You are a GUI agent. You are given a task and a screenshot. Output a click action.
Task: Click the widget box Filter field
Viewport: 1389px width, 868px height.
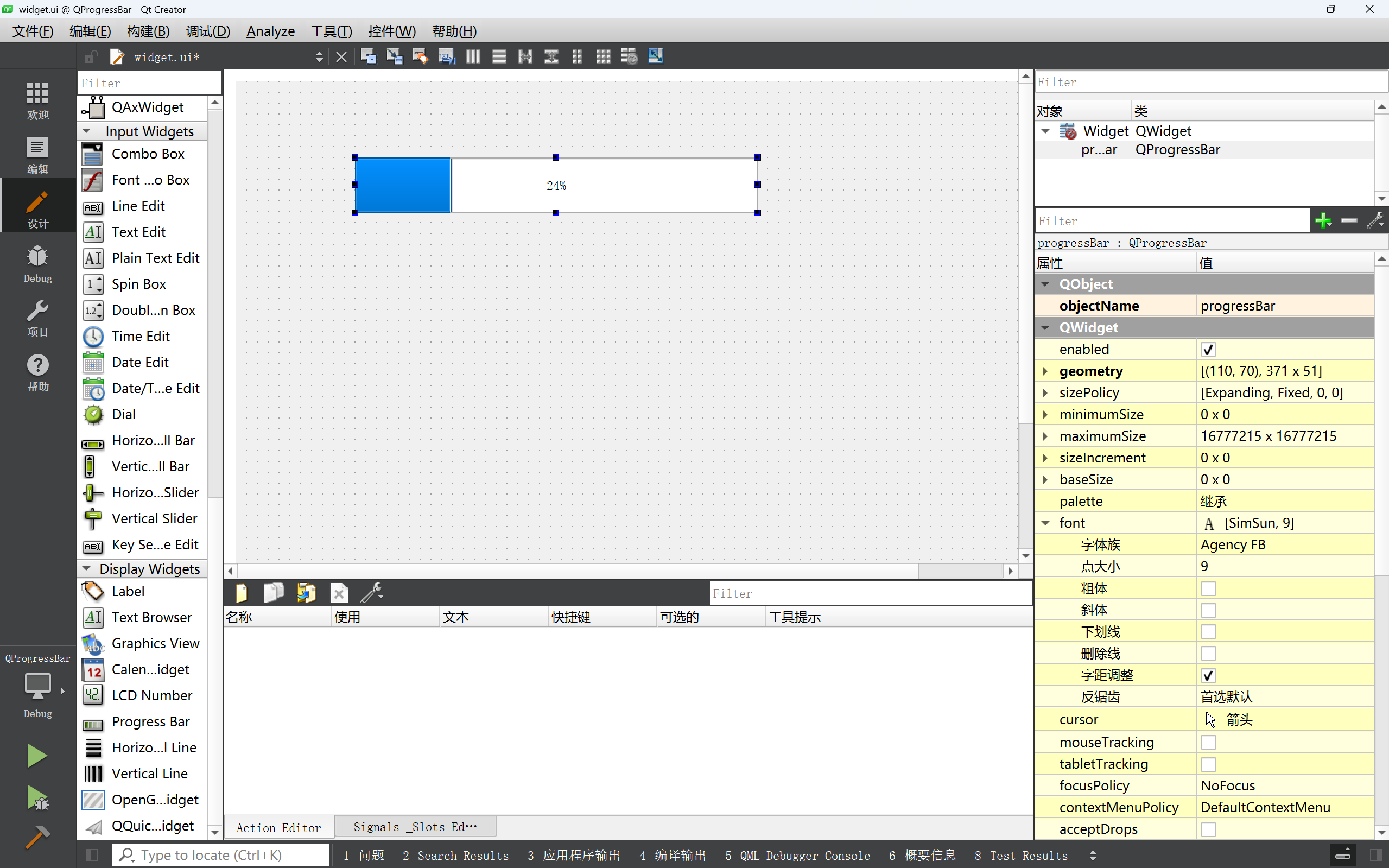149,83
